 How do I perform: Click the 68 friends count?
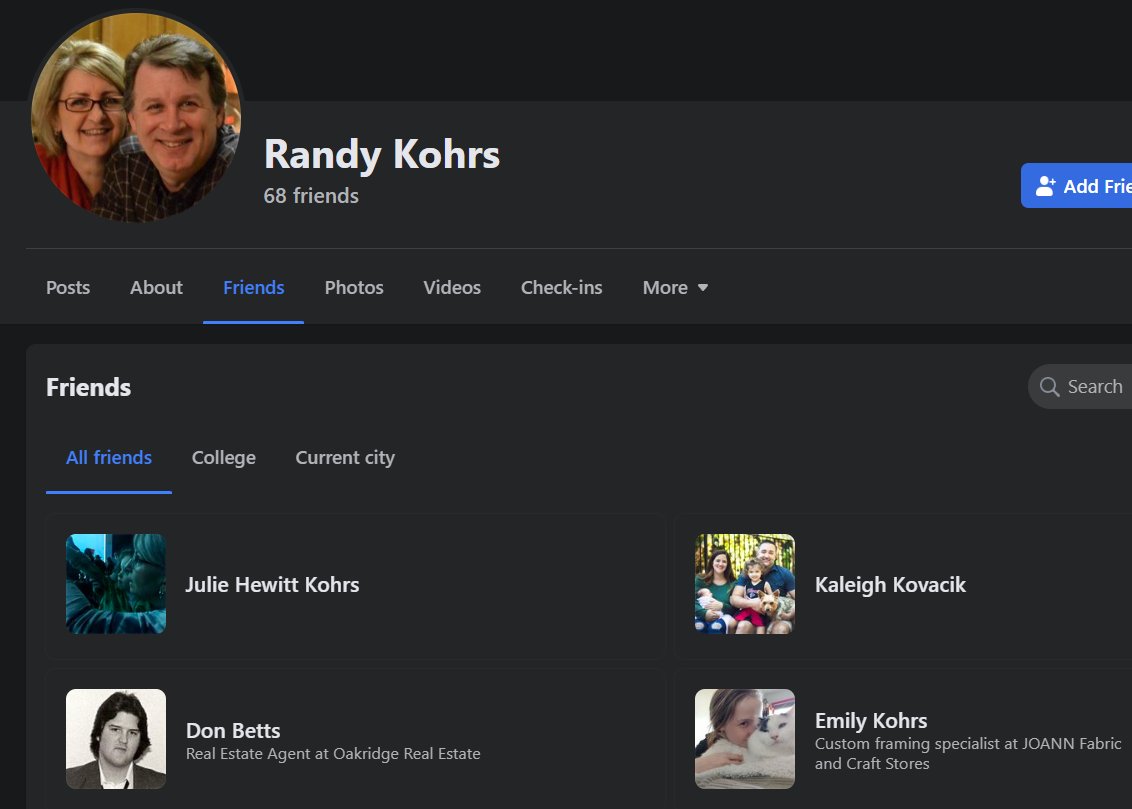pos(311,196)
